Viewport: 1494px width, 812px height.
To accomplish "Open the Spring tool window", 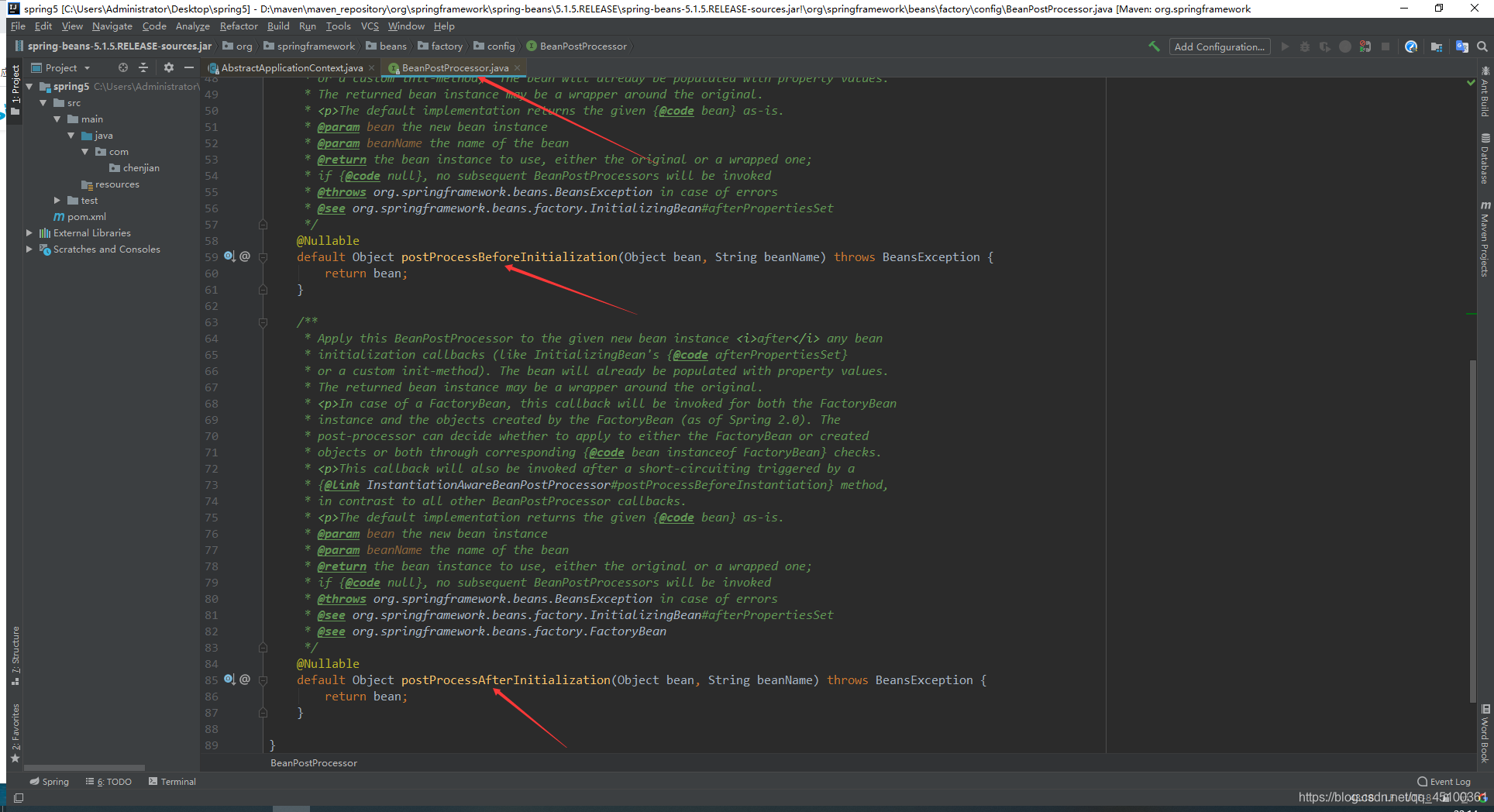I will (49, 781).
